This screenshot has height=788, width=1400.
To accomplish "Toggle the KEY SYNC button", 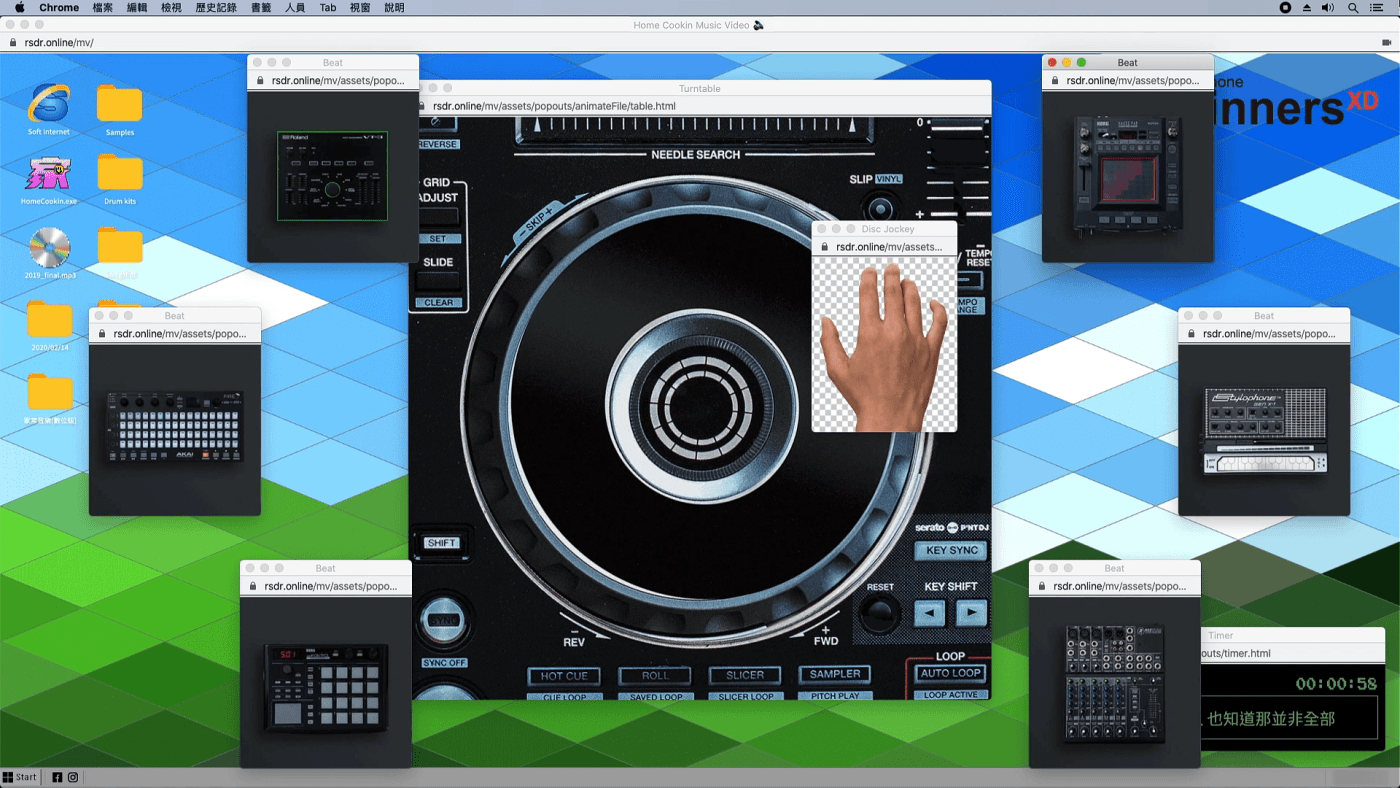I will (952, 551).
